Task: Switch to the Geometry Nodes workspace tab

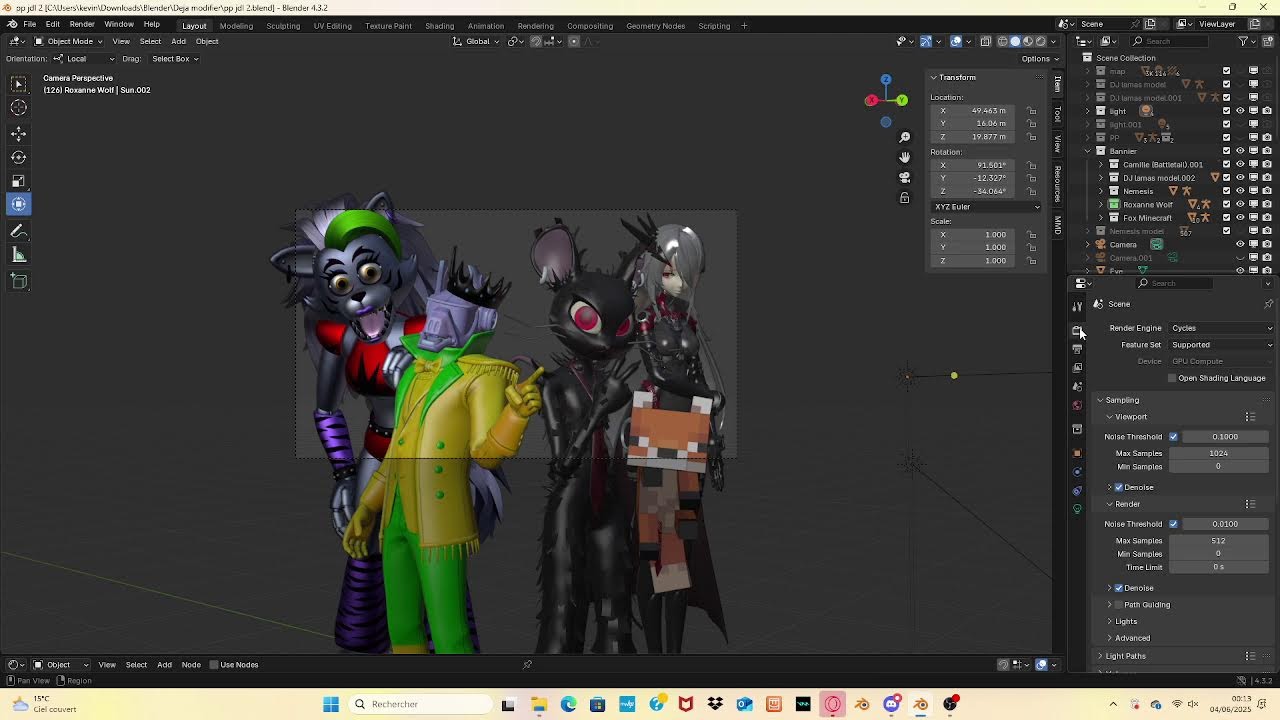Action: (x=655, y=25)
